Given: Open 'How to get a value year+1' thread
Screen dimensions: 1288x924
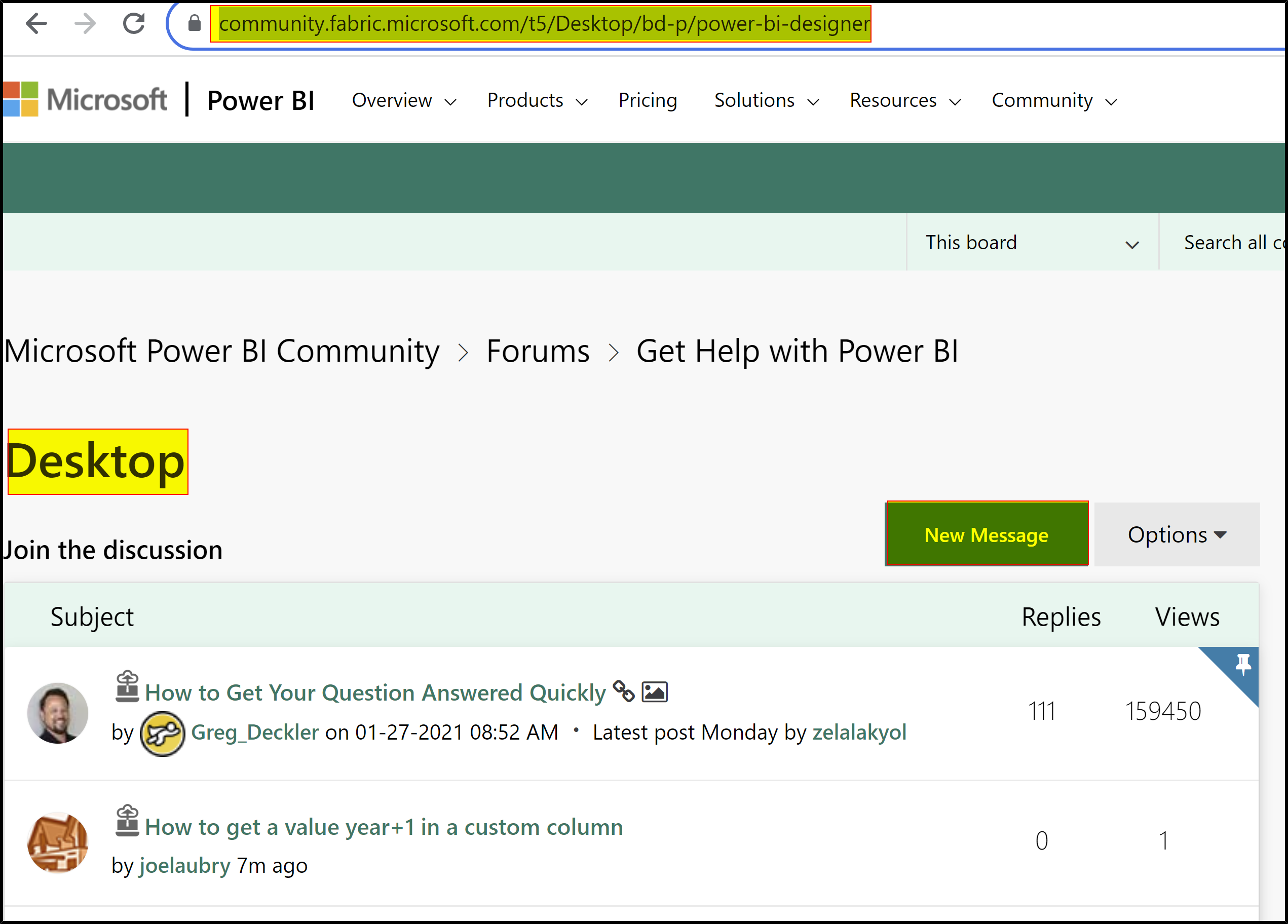Looking at the screenshot, I should (384, 827).
